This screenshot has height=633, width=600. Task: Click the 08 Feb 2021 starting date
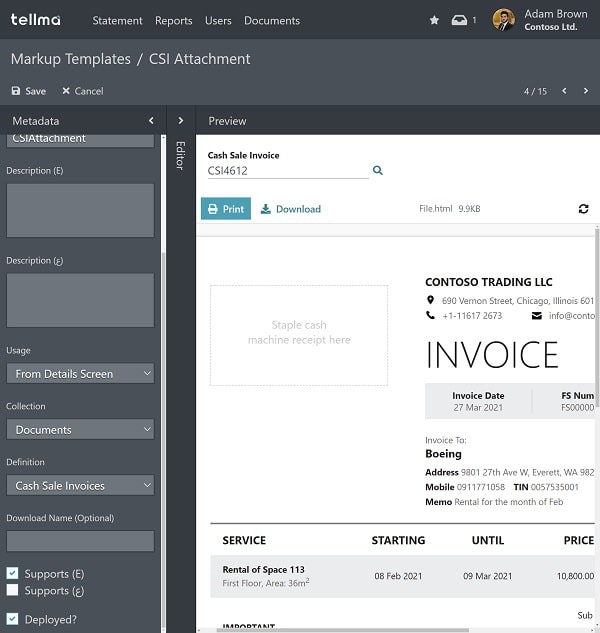(x=398, y=576)
